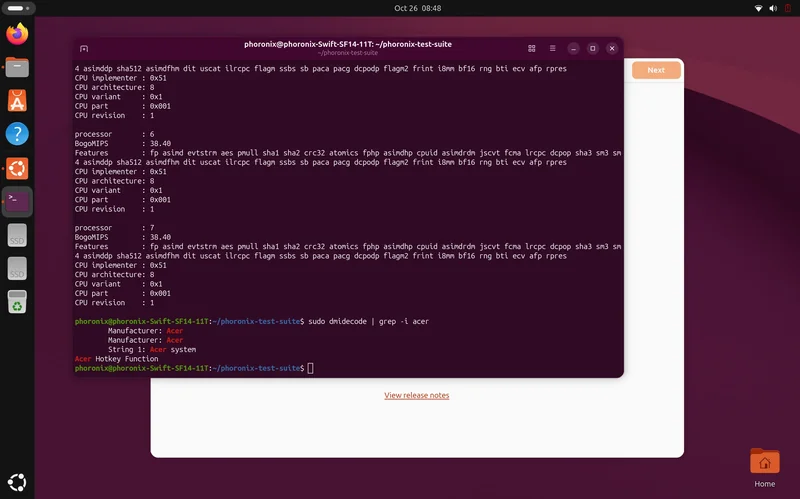Click the 'processor : 7' line

coord(114,228)
